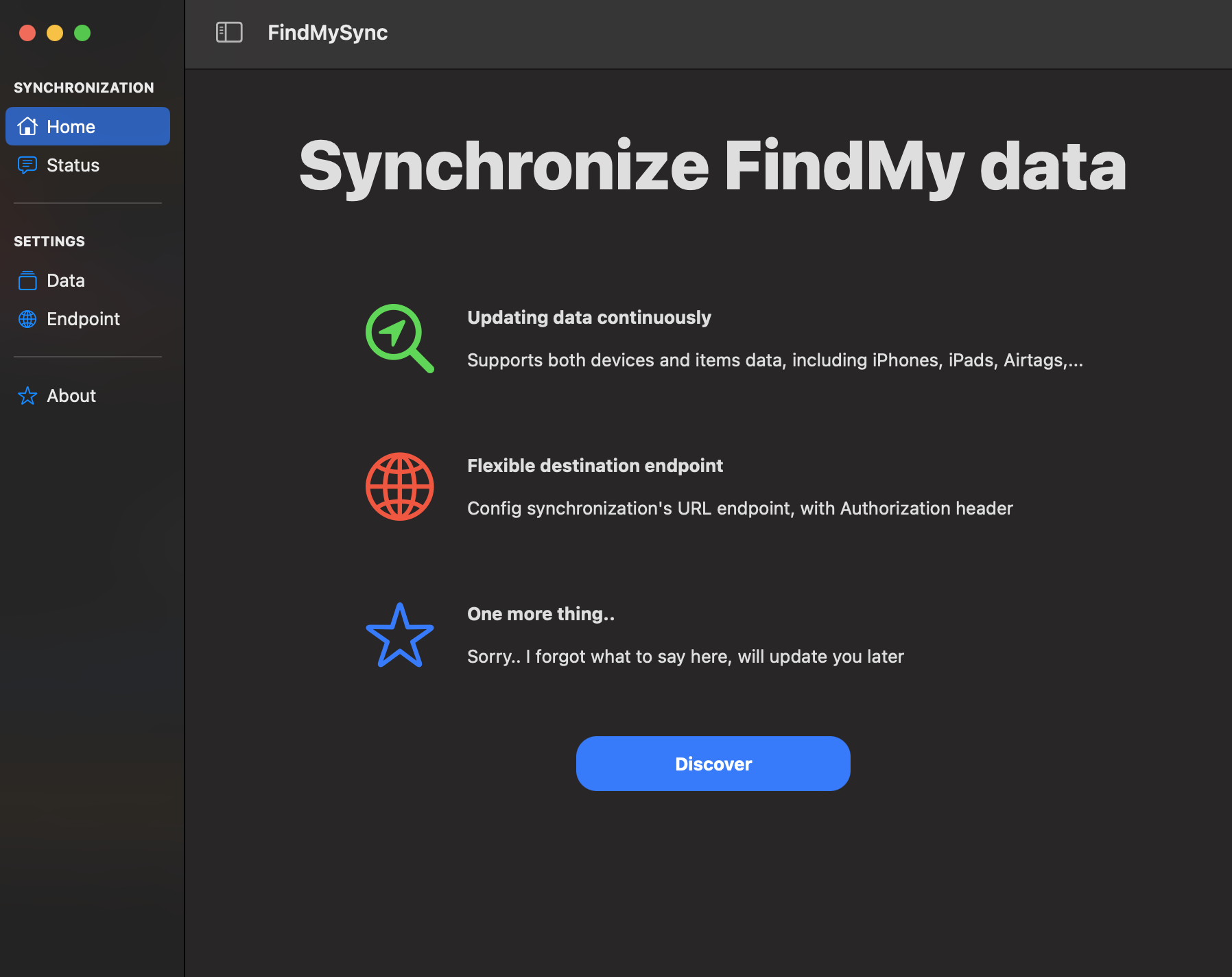Click the SETTINGS section header

point(49,241)
